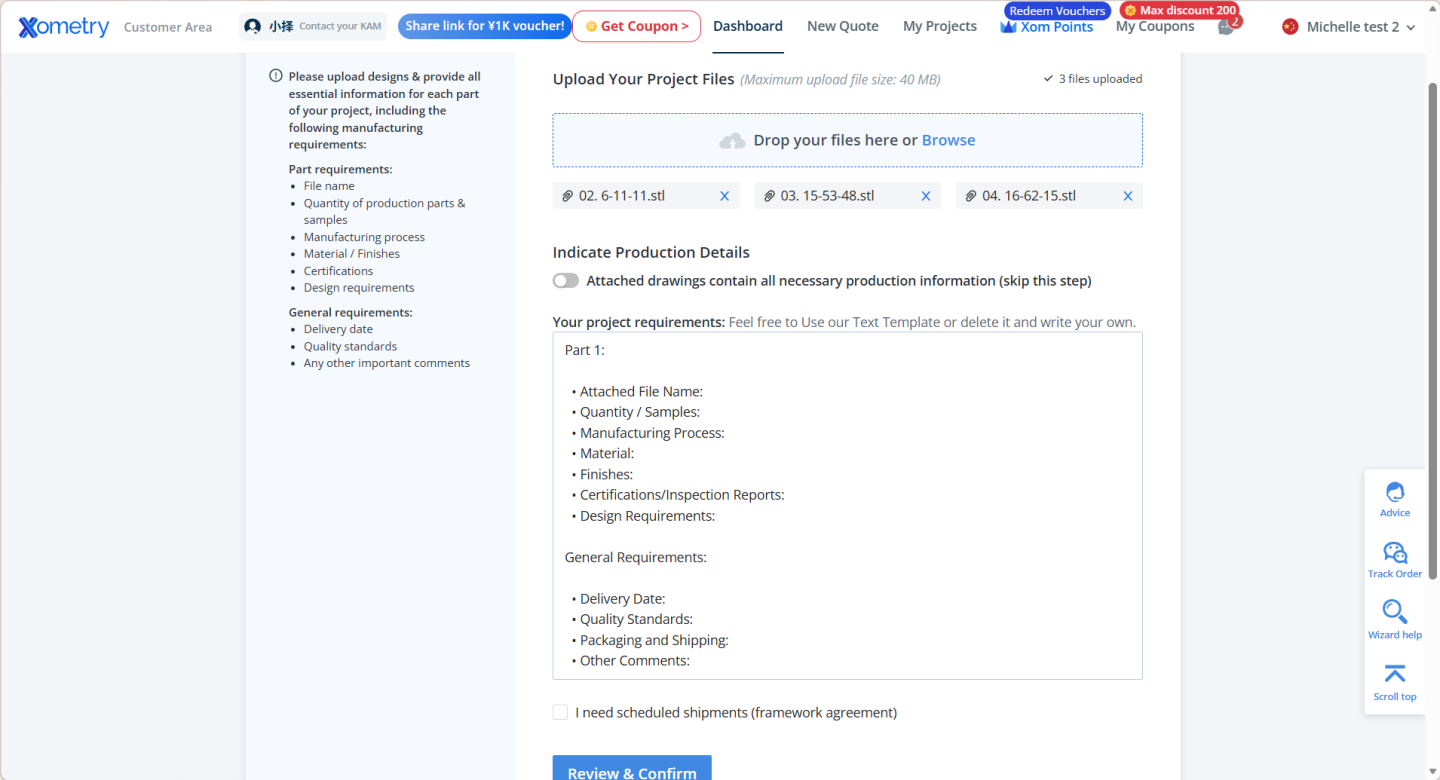Open My Projects tab
The image size is (1440, 780).
coord(939,26)
